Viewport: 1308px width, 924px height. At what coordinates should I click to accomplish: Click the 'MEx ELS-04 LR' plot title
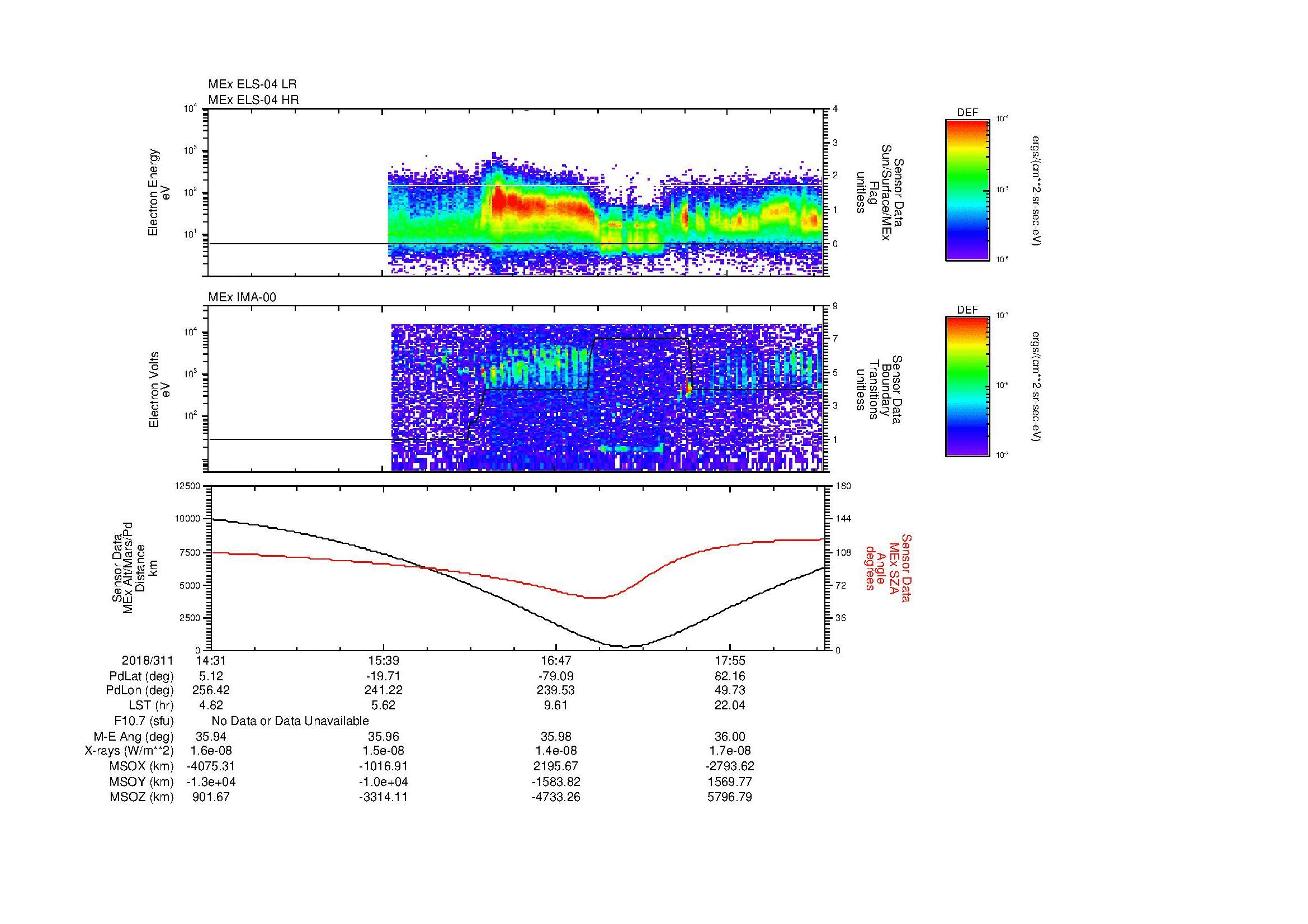(x=252, y=84)
